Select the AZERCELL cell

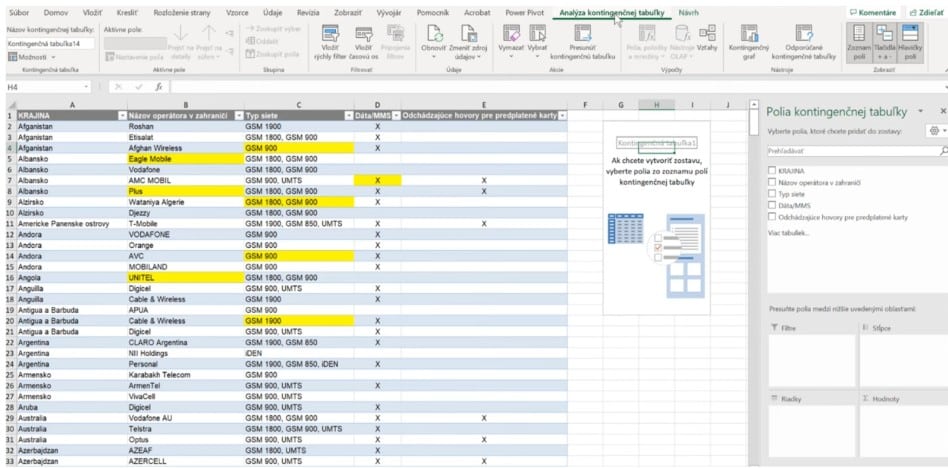(x=185, y=461)
